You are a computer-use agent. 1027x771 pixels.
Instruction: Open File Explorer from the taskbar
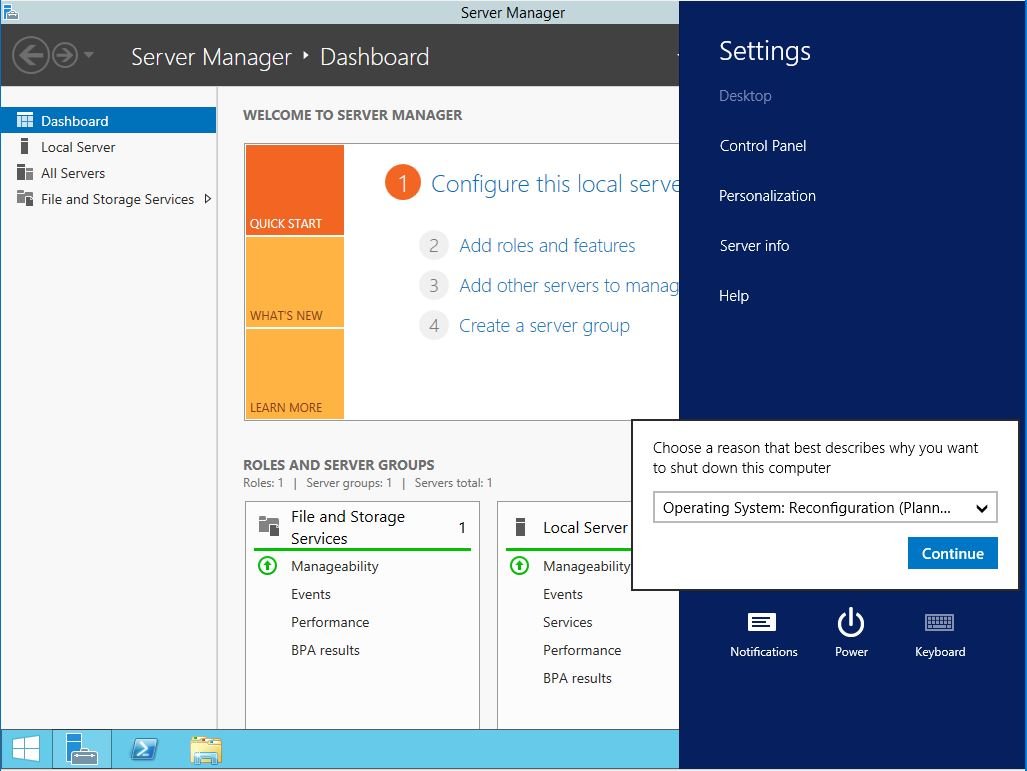click(x=206, y=749)
